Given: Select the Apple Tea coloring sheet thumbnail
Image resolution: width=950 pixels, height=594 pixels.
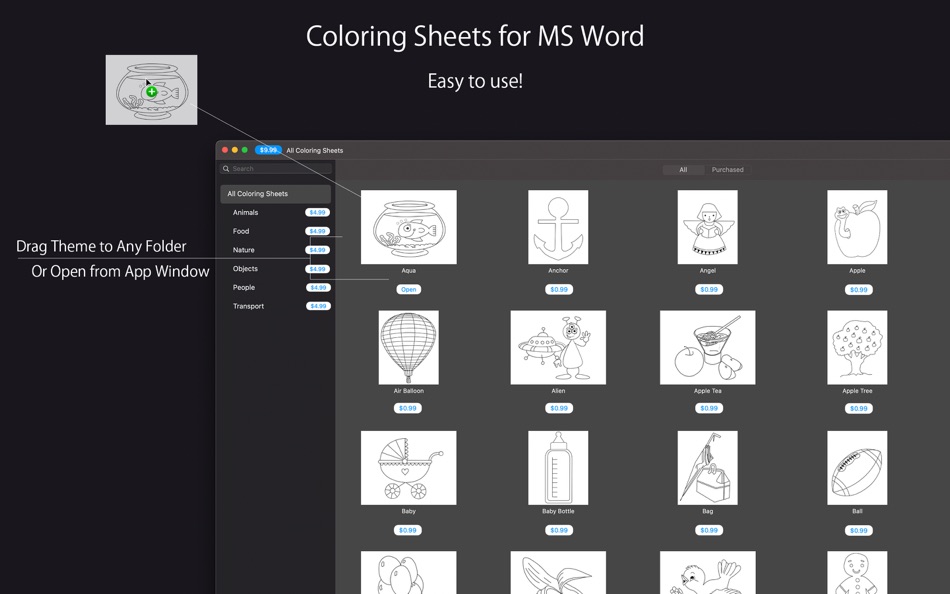Looking at the screenshot, I should [708, 347].
